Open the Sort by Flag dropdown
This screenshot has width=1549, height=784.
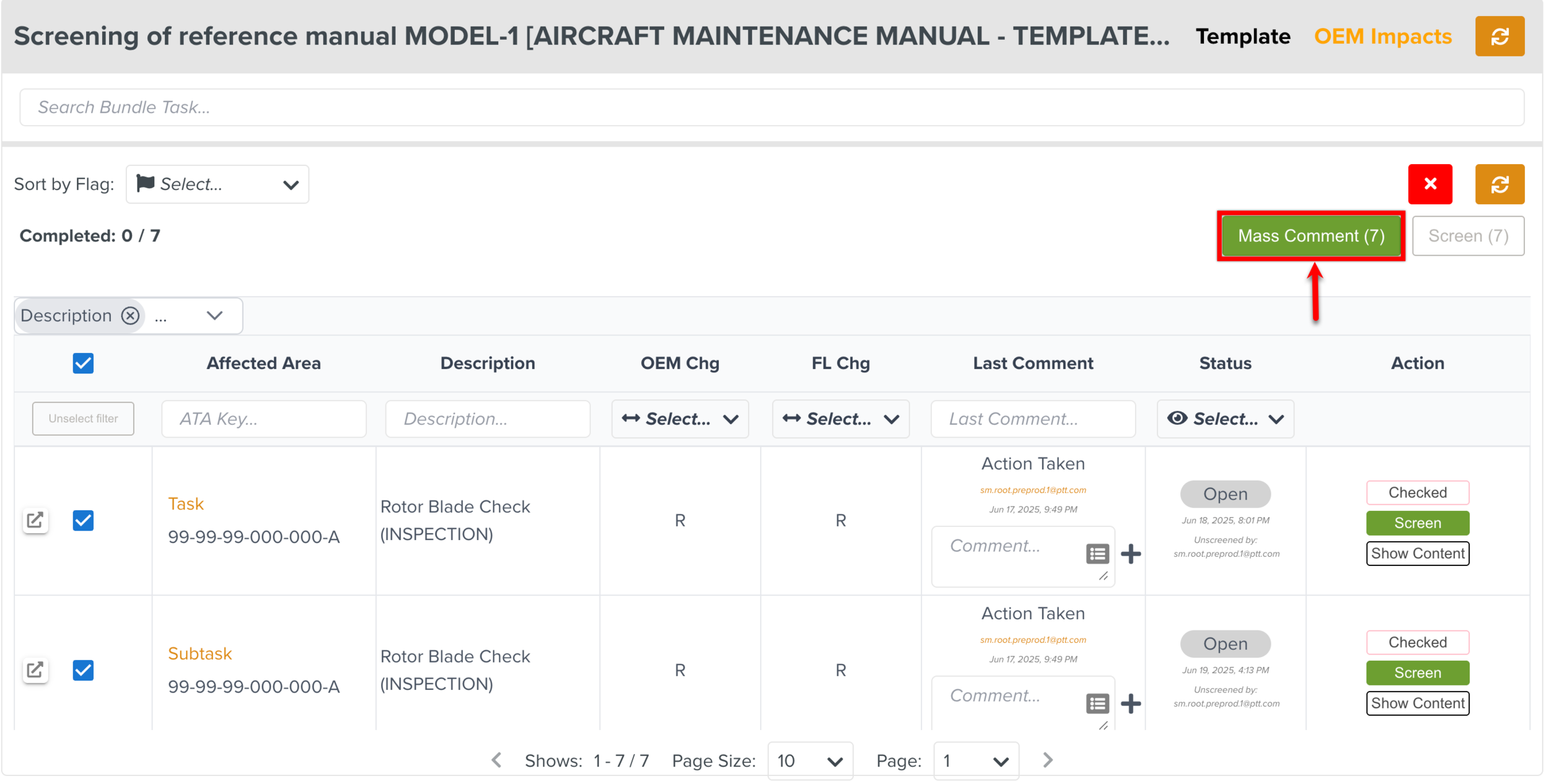click(217, 185)
